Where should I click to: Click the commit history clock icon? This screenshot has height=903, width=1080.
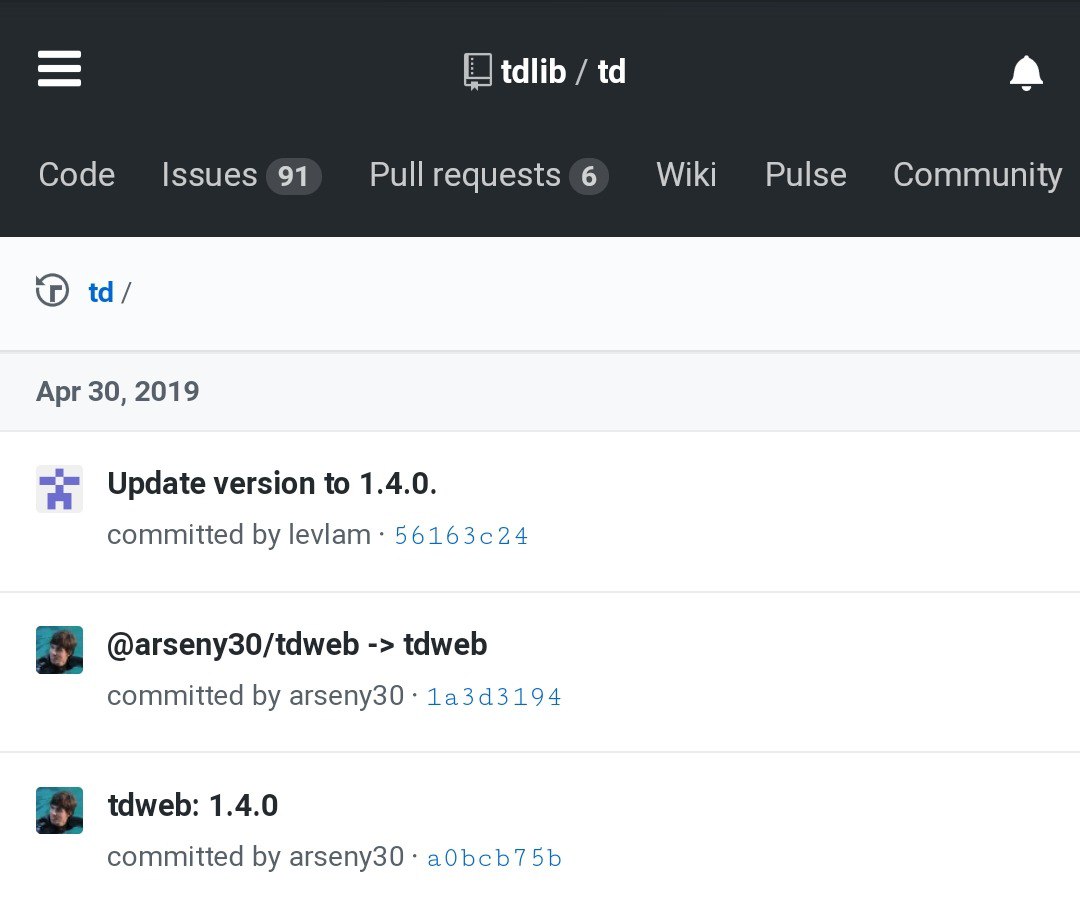tap(52, 291)
